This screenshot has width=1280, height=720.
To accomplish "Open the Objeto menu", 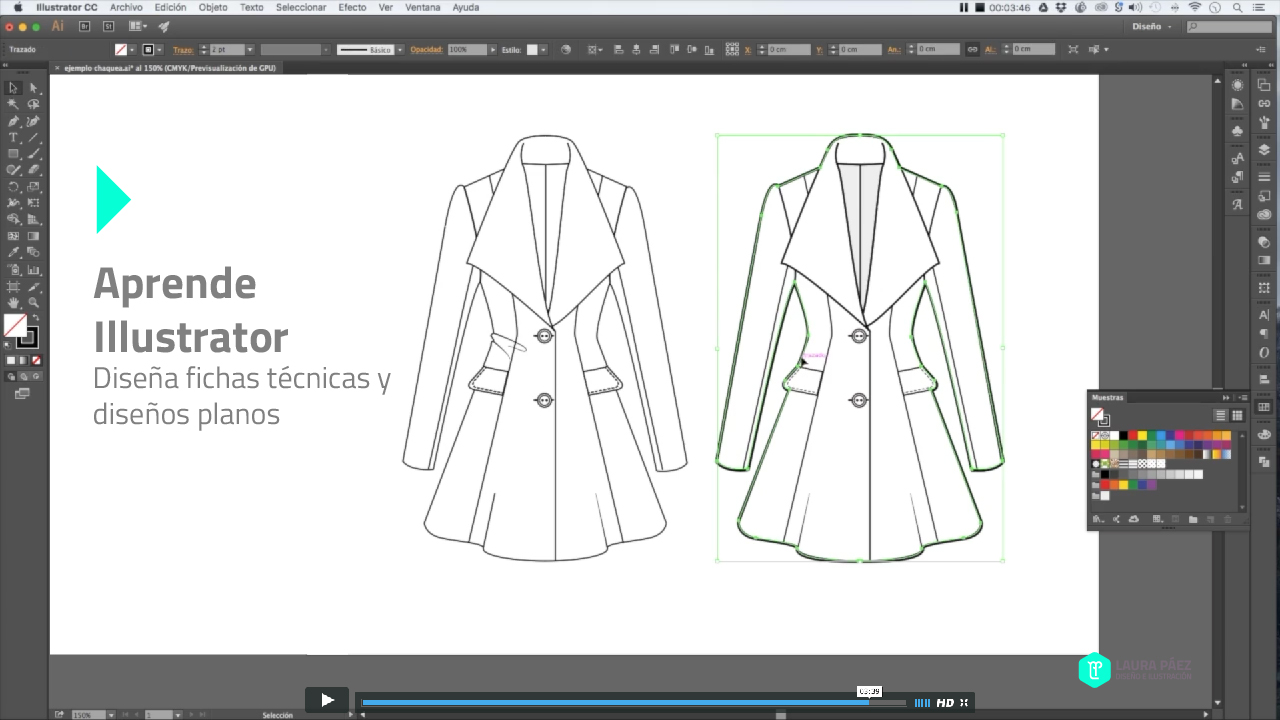I will click(212, 7).
